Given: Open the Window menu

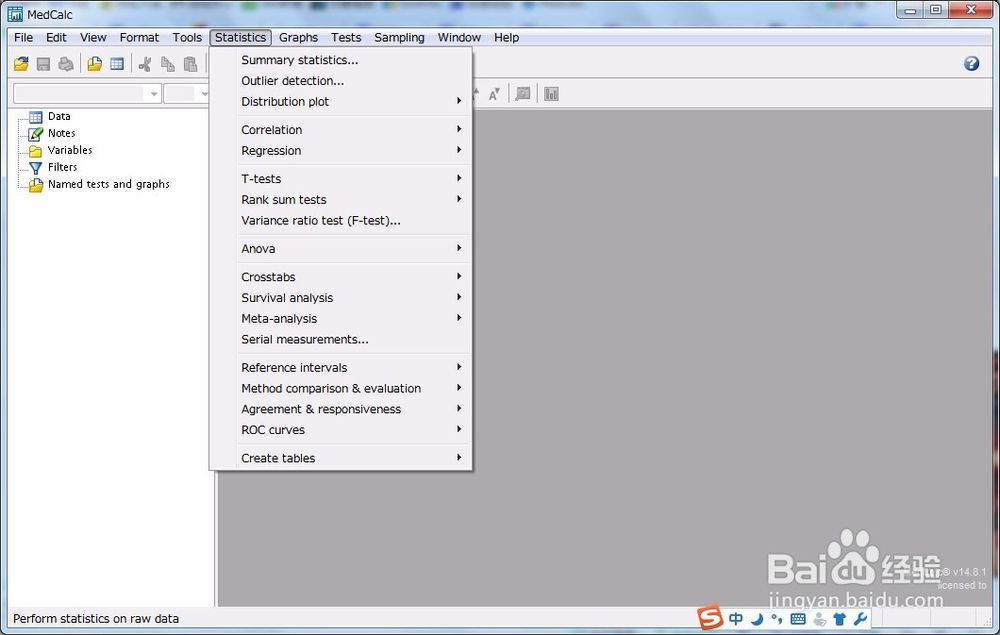Looking at the screenshot, I should pyautogui.click(x=459, y=38).
